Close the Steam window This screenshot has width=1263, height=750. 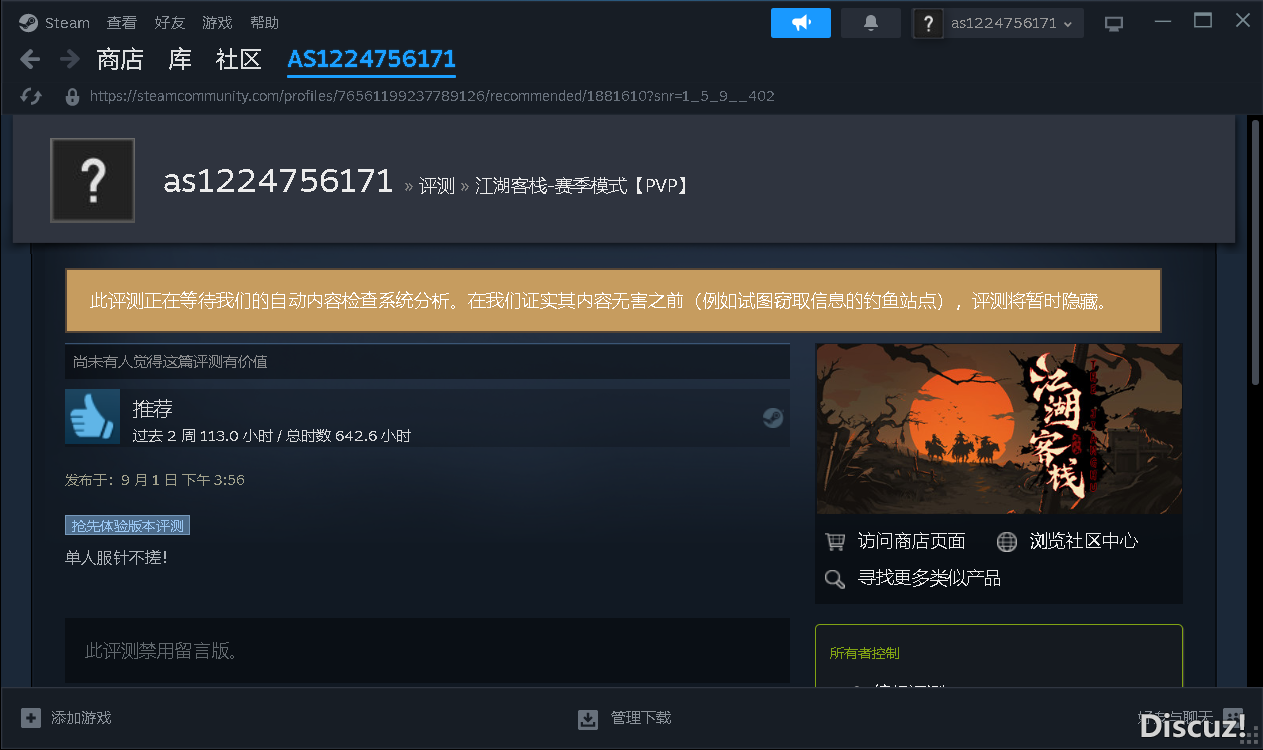[x=1242, y=22]
